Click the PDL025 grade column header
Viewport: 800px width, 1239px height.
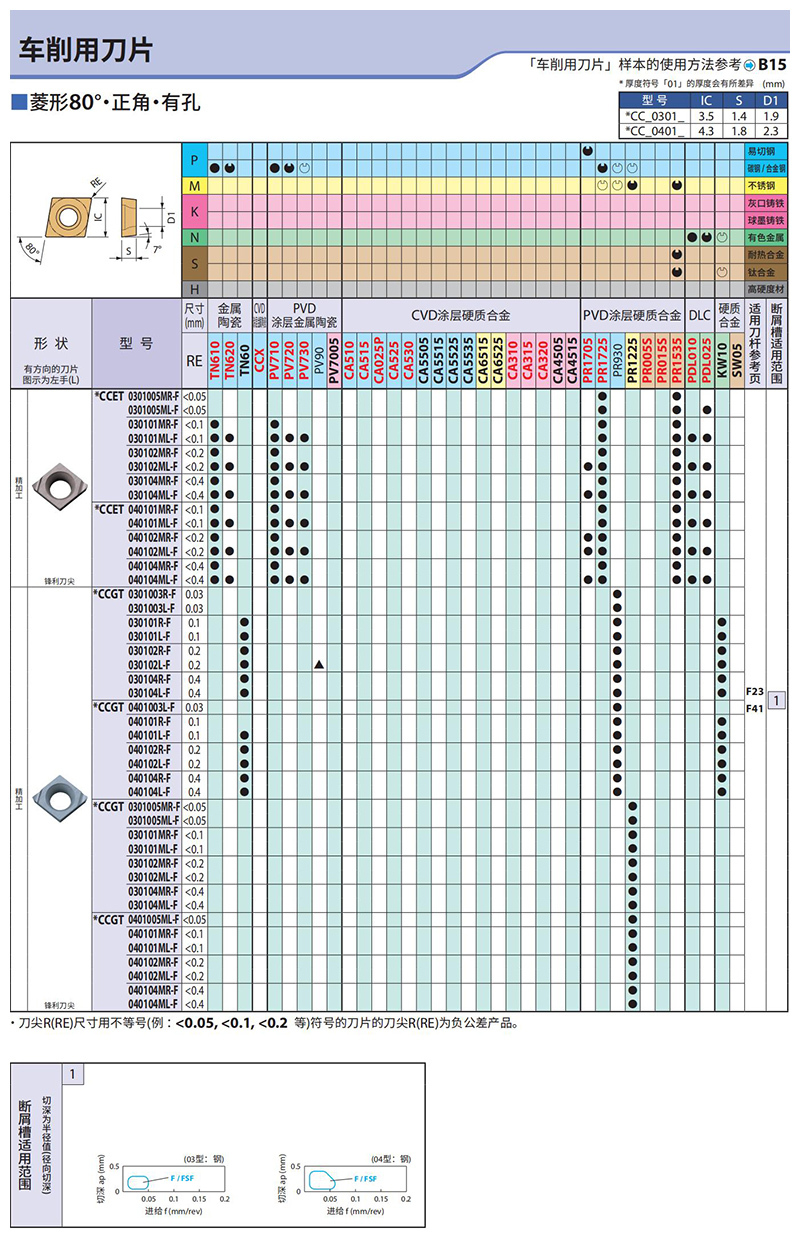tap(707, 360)
